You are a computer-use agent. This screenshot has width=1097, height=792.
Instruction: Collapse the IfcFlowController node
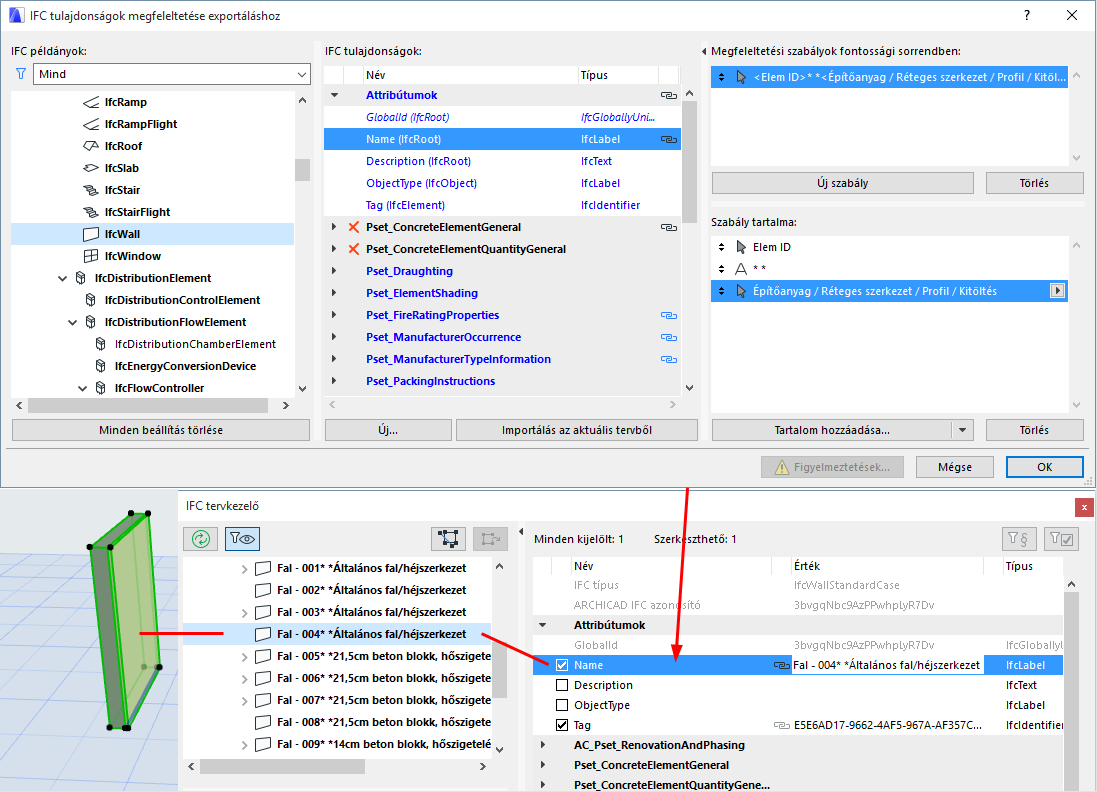83,388
